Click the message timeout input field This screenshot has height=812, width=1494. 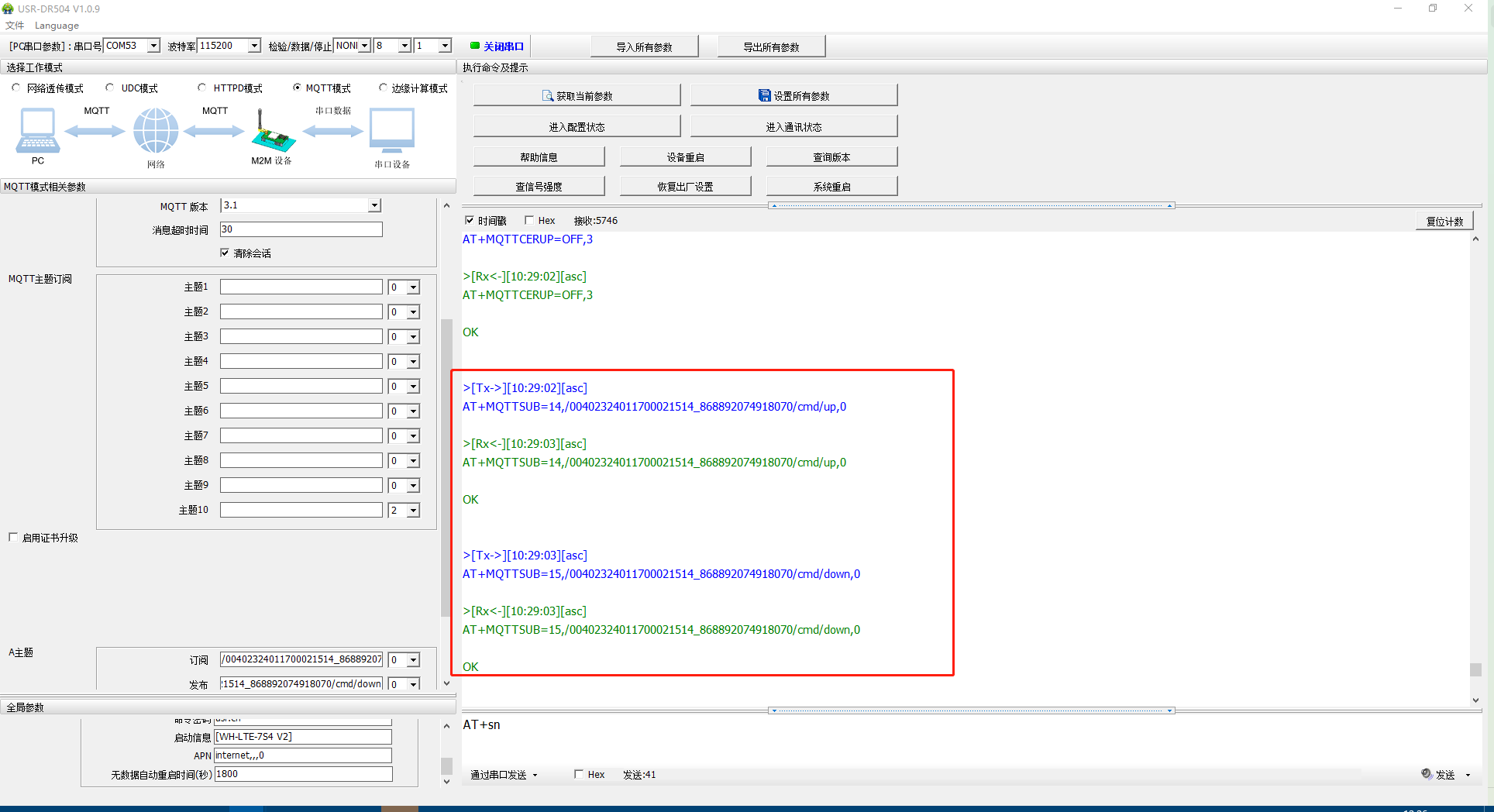301,229
